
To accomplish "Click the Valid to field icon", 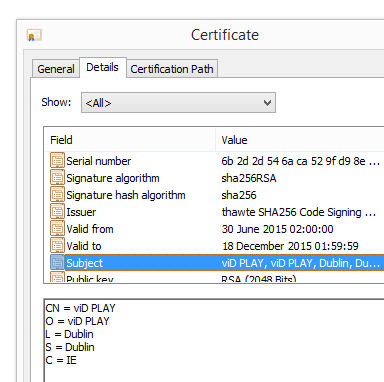I will 57,246.
